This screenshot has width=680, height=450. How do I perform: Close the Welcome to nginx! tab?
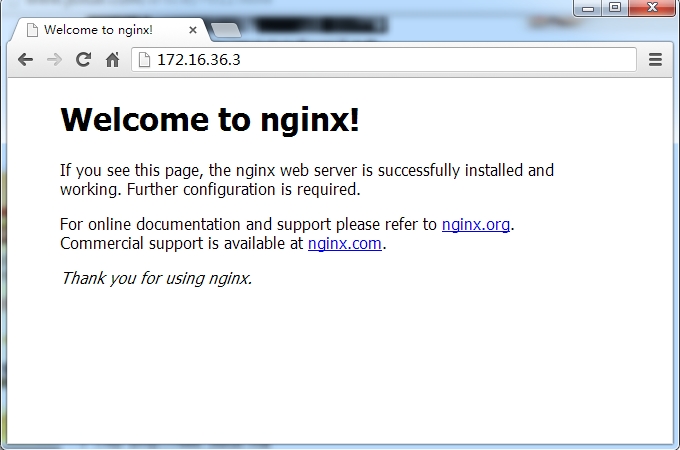click(x=193, y=30)
